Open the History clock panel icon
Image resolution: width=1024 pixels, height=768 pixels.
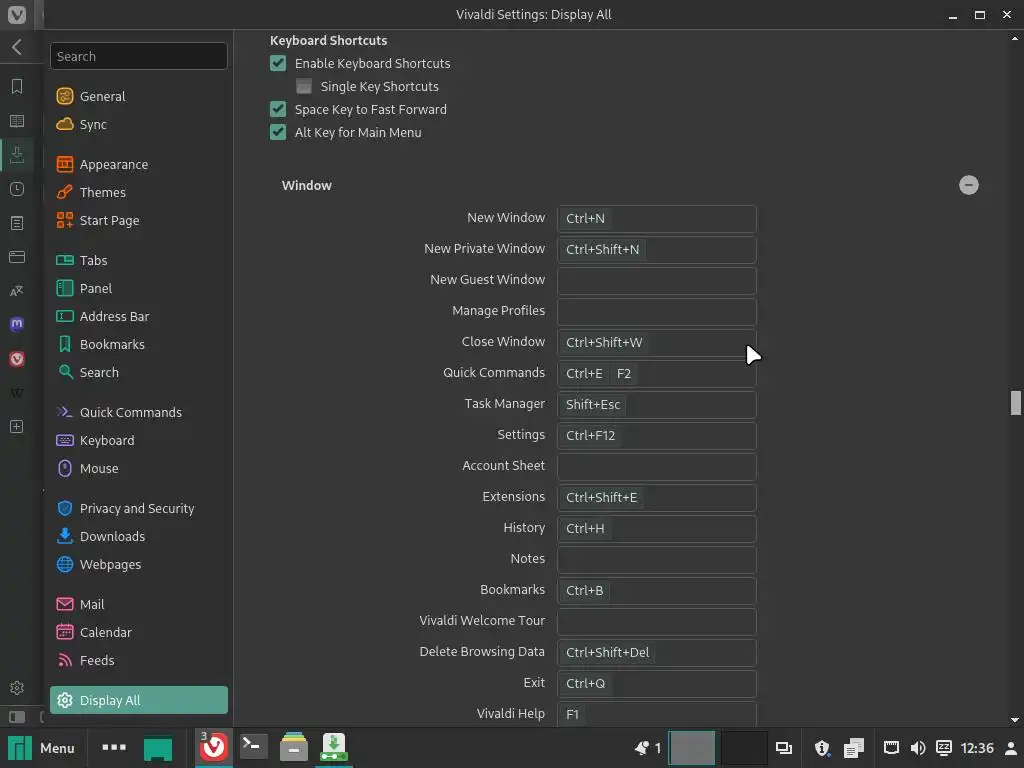point(17,189)
